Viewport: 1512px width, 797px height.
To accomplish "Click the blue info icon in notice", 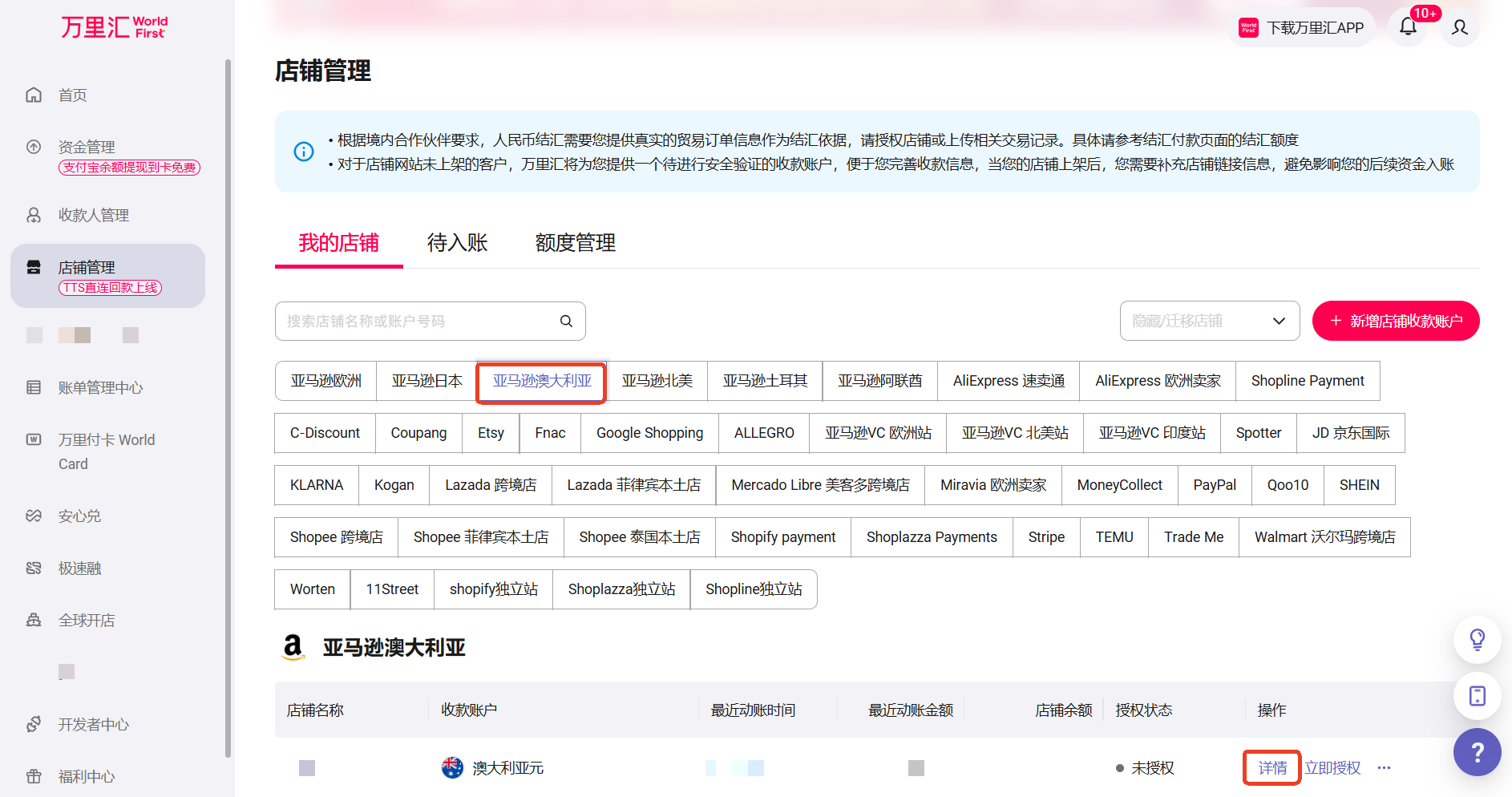I will (x=304, y=152).
